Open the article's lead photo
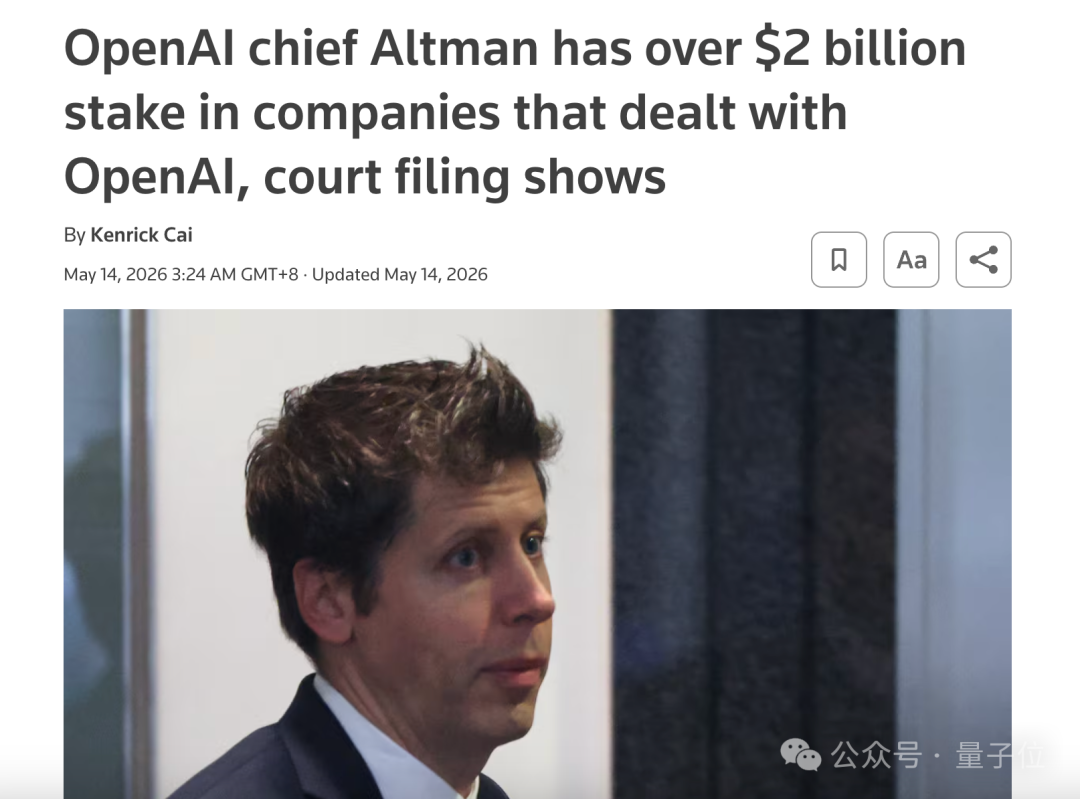 coord(537,554)
